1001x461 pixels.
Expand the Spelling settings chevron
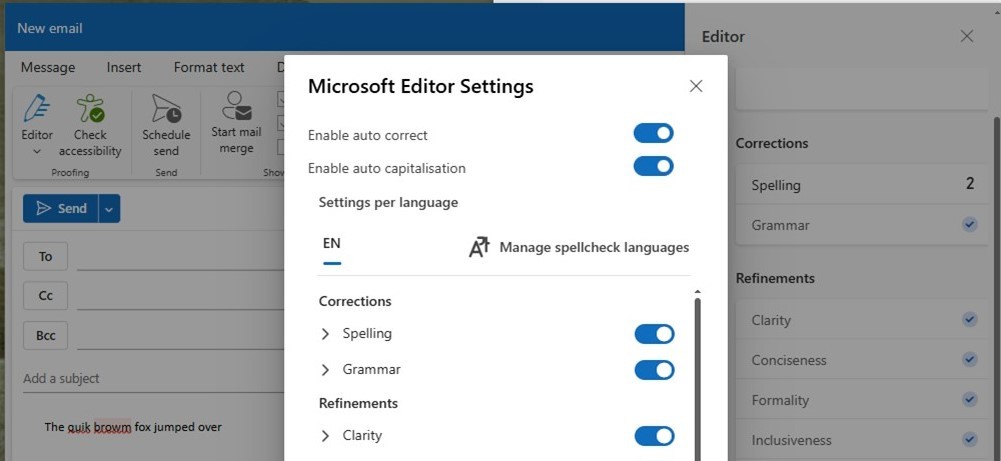[325, 334]
